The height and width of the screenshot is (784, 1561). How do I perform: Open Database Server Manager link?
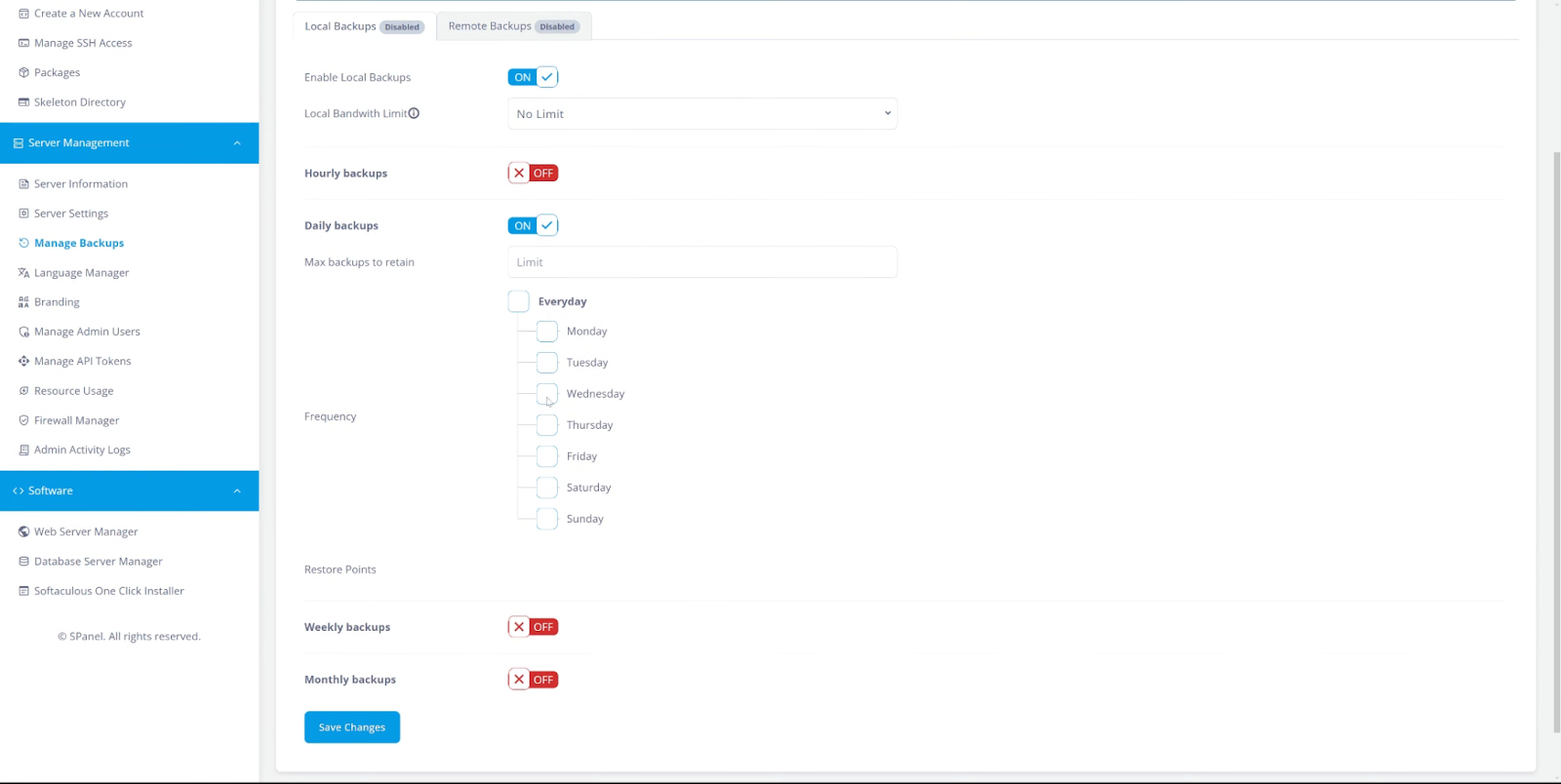click(x=99, y=562)
